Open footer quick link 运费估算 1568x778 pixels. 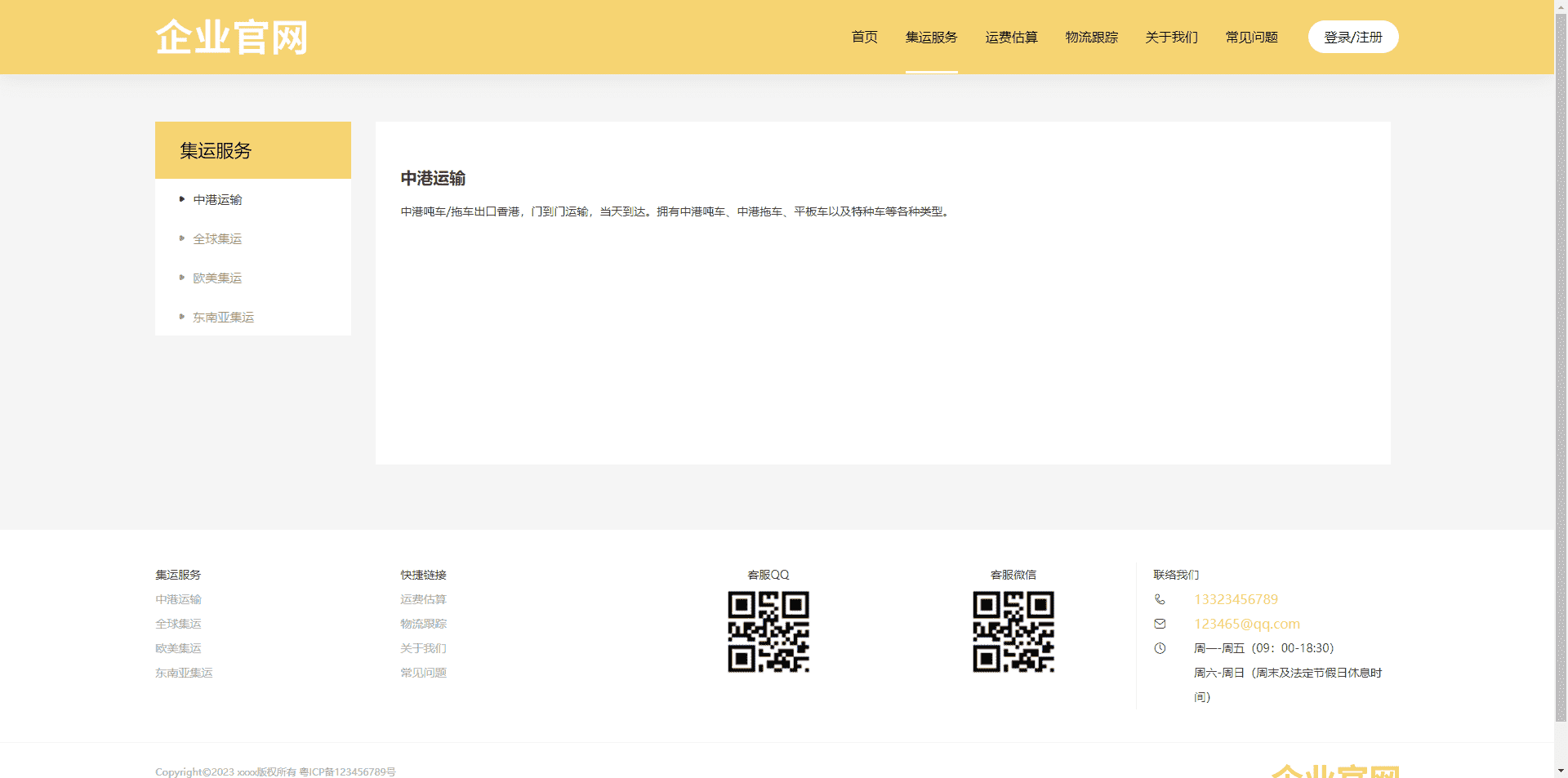(423, 599)
